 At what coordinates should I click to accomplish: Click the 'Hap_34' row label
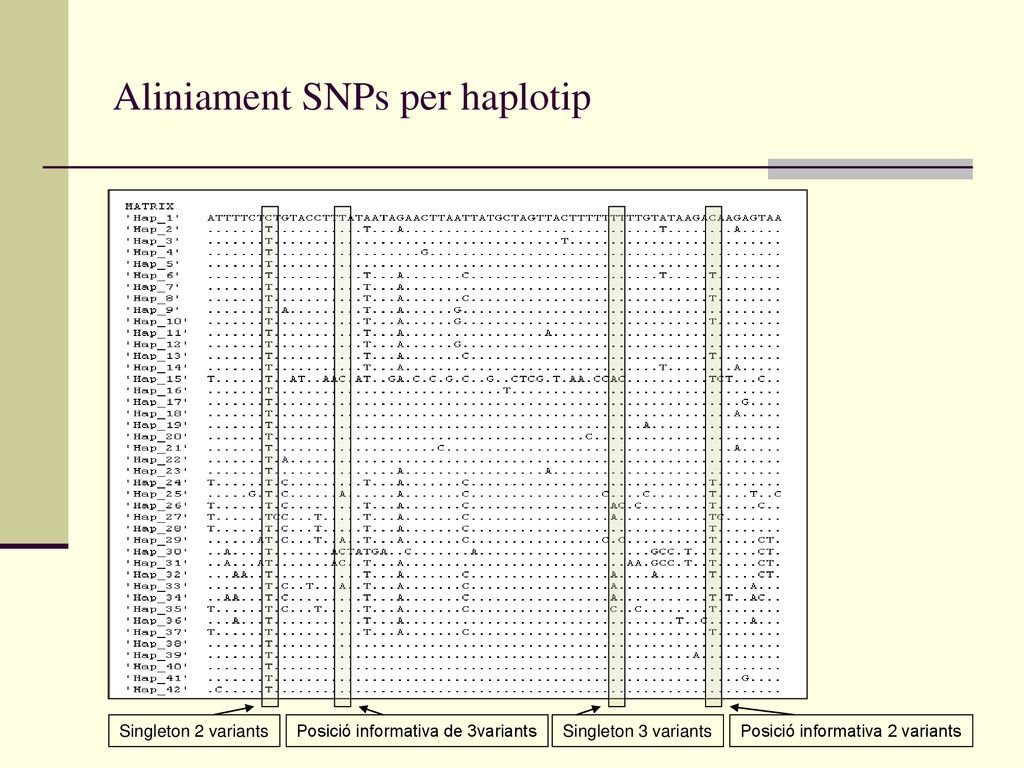pos(156,598)
